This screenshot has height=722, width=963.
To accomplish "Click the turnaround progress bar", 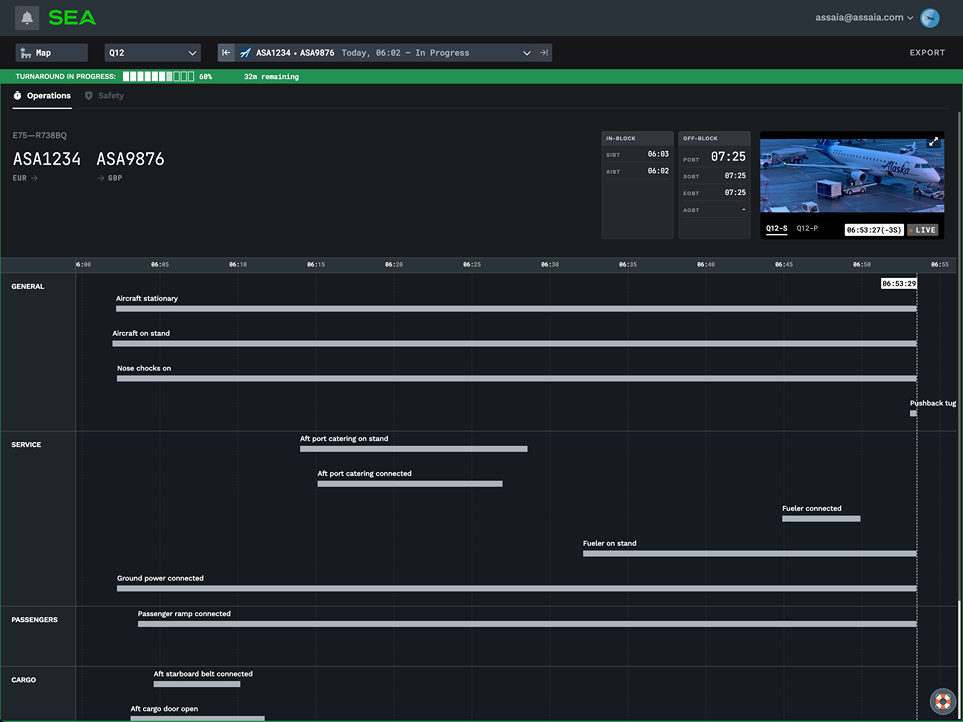I will tap(158, 76).
